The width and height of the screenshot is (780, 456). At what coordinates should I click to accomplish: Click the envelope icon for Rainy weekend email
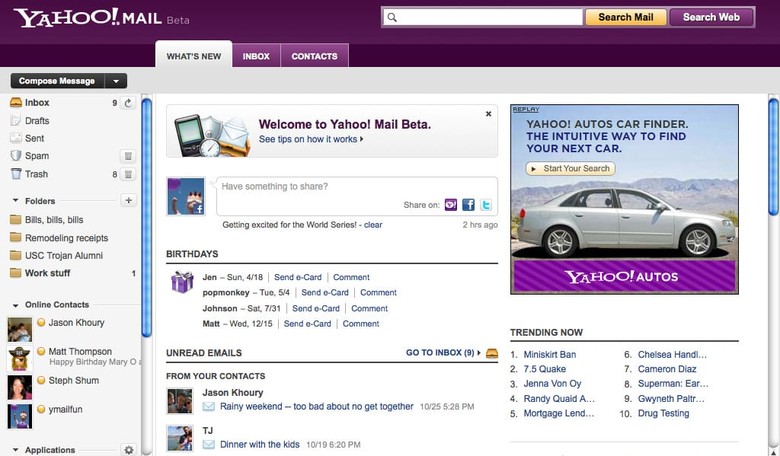coord(209,407)
